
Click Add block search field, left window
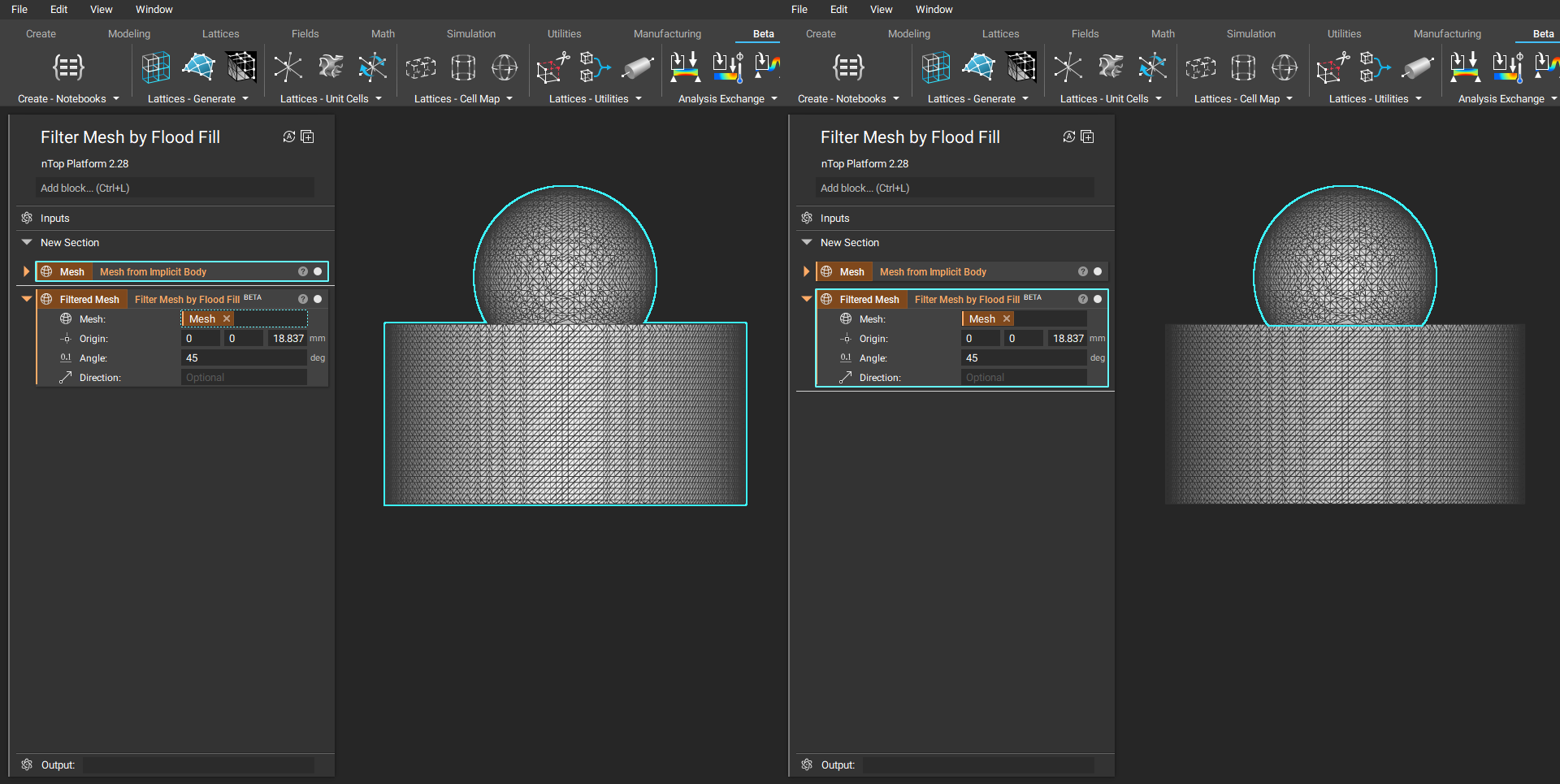pos(175,188)
